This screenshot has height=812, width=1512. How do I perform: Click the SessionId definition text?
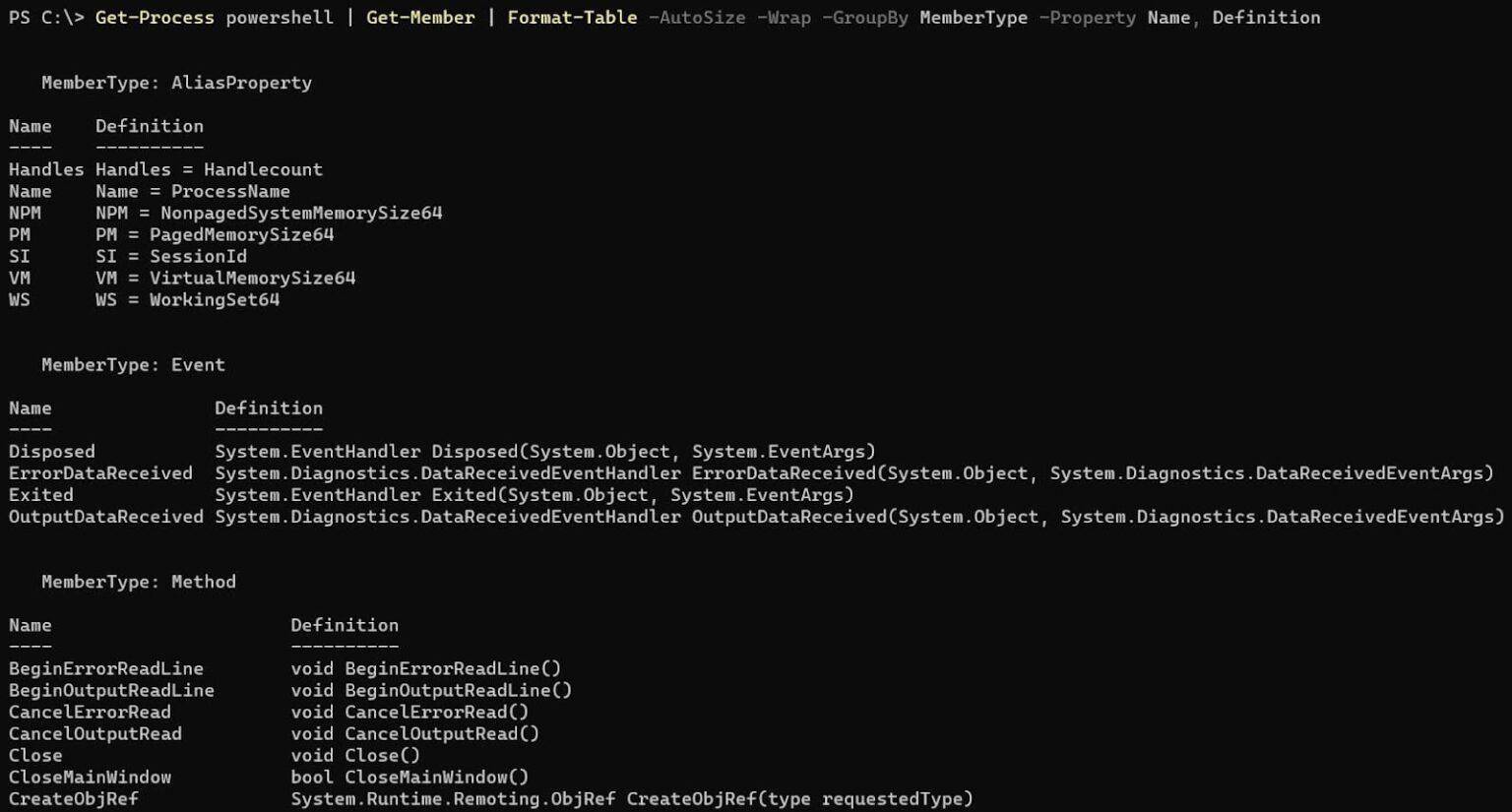(198, 256)
